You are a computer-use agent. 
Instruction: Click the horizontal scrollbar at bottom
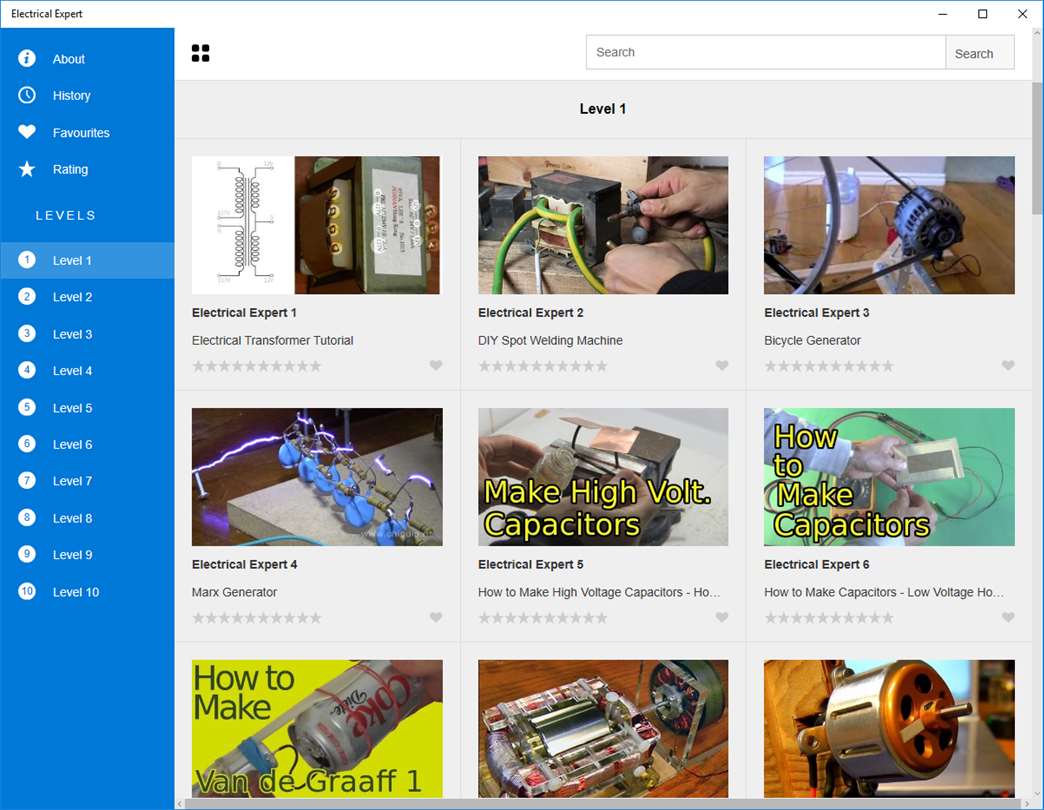coord(603,804)
